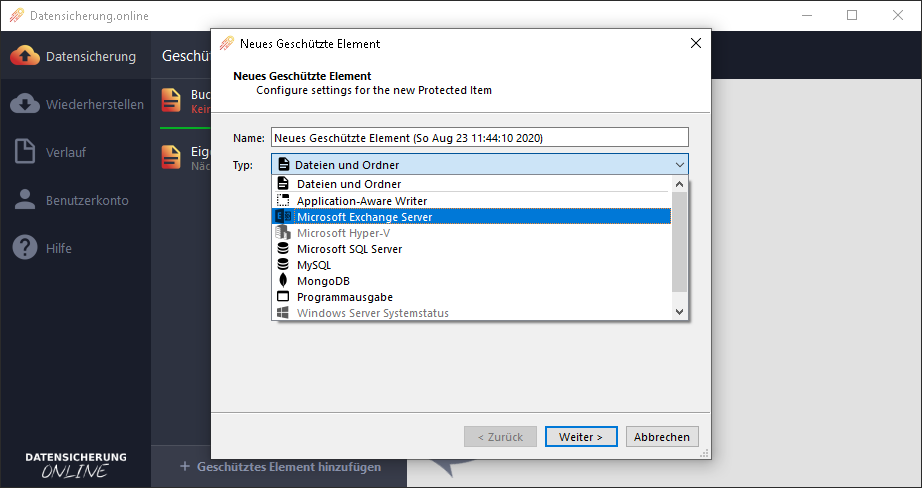The width and height of the screenshot is (922, 488).
Task: Click the list scrollbar up arrow
Action: pyautogui.click(x=680, y=184)
